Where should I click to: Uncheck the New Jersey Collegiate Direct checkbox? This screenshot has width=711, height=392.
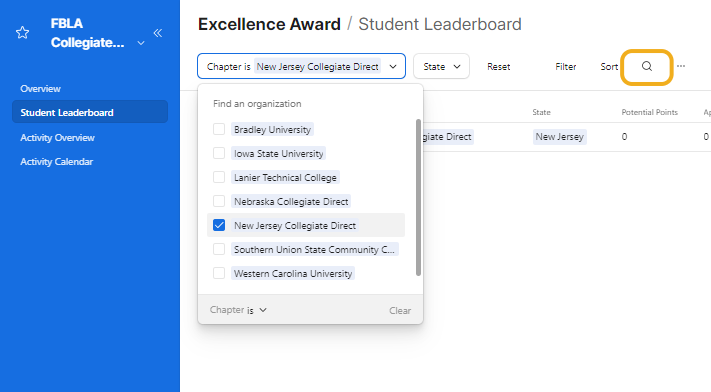click(x=219, y=225)
